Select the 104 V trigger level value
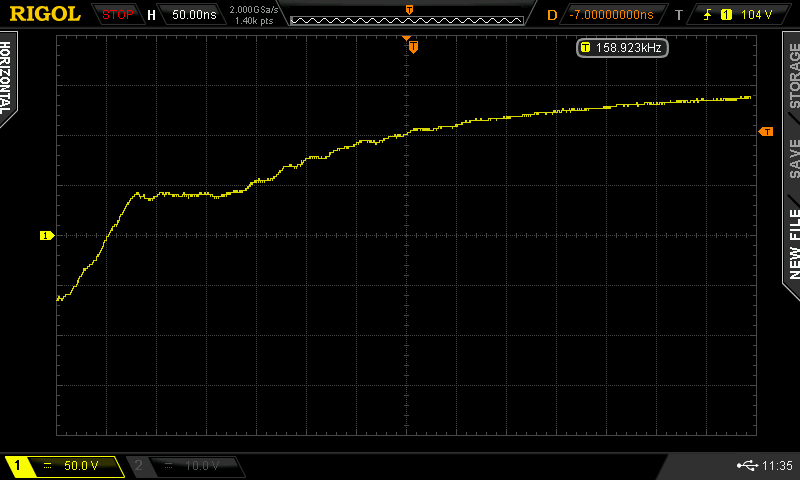 tap(758, 15)
